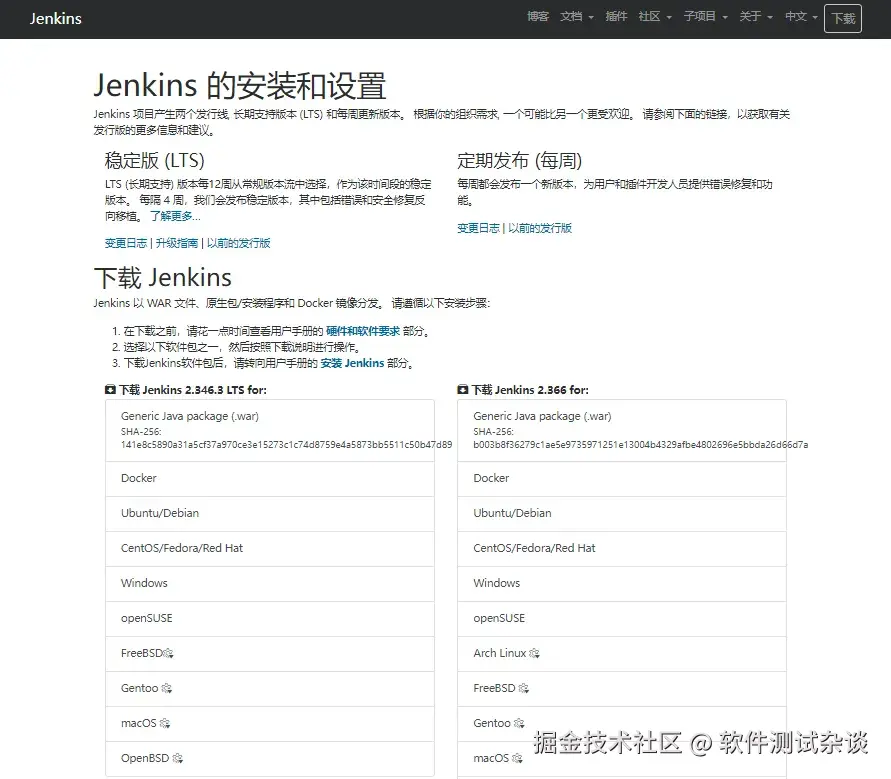This screenshot has width=891, height=779.
Task: Click the third-party icon next to weekly Gentoo
Action: point(519,723)
